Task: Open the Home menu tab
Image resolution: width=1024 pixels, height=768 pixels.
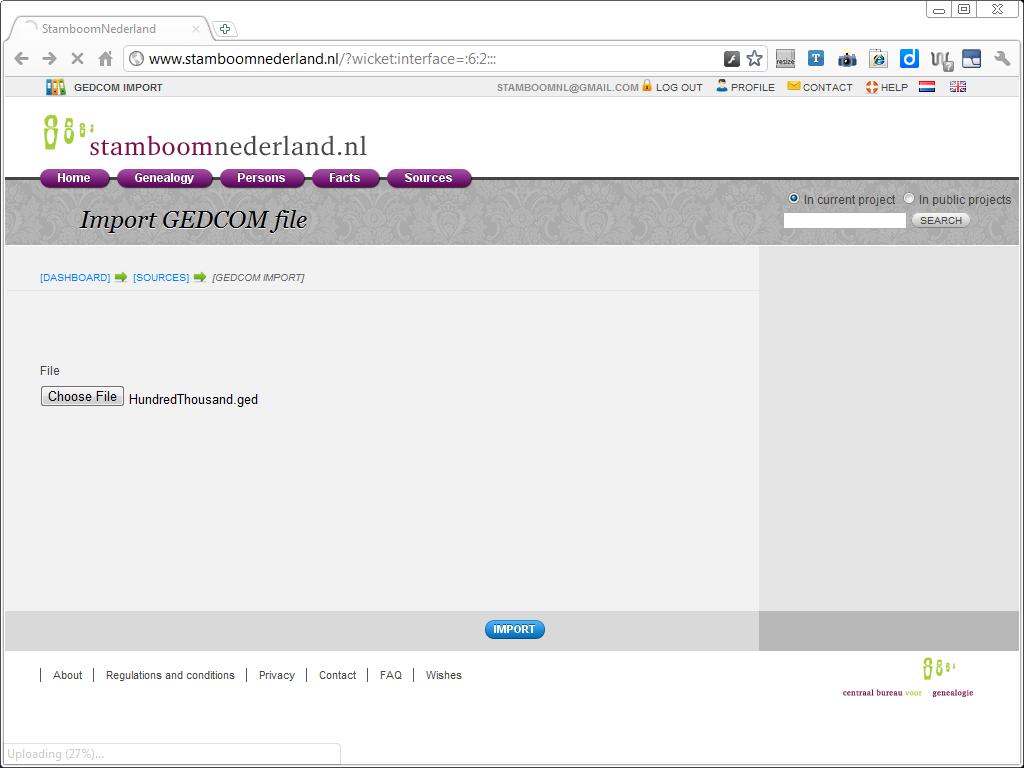Action: coord(74,178)
